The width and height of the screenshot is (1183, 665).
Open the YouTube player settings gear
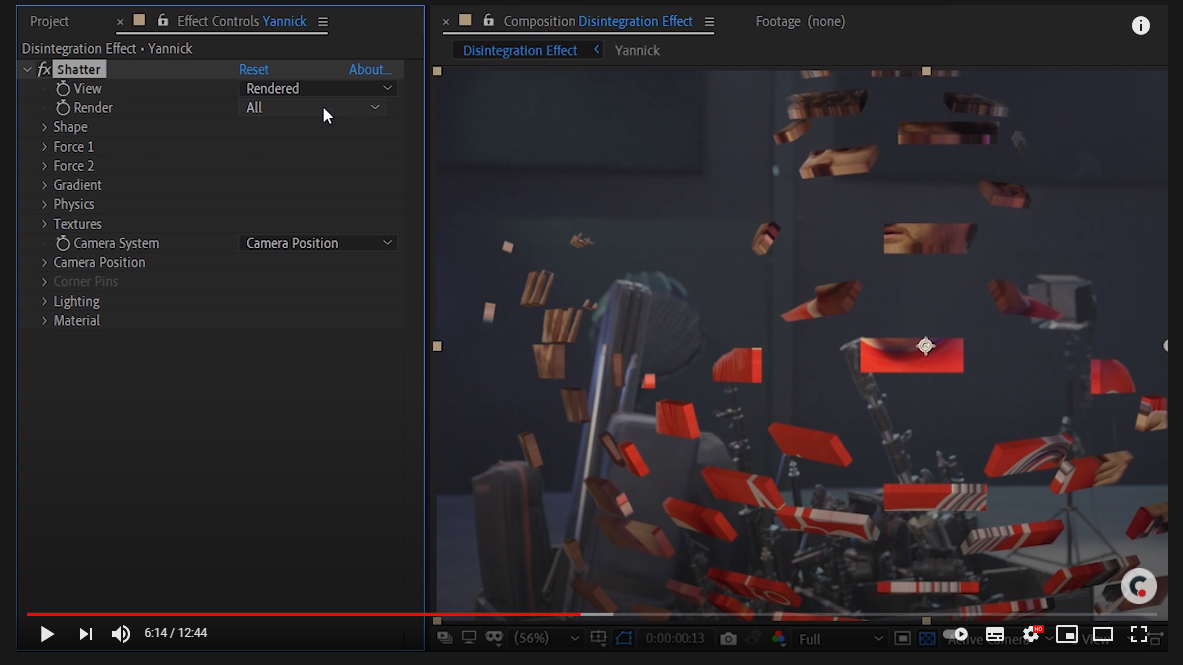[1031, 633]
